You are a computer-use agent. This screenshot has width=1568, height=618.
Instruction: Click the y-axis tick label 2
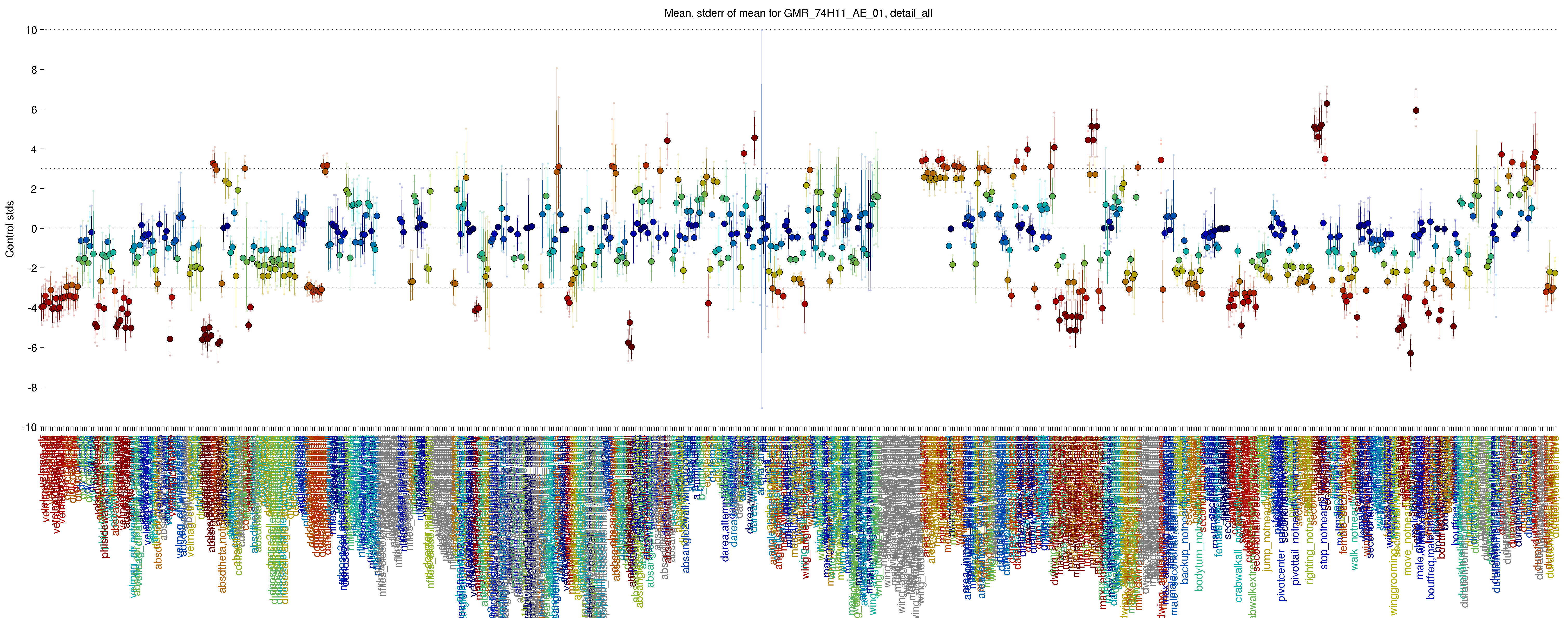point(34,189)
